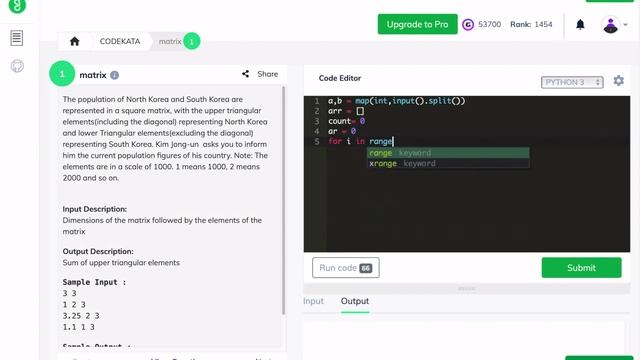Click the Submit button

pos(581,268)
